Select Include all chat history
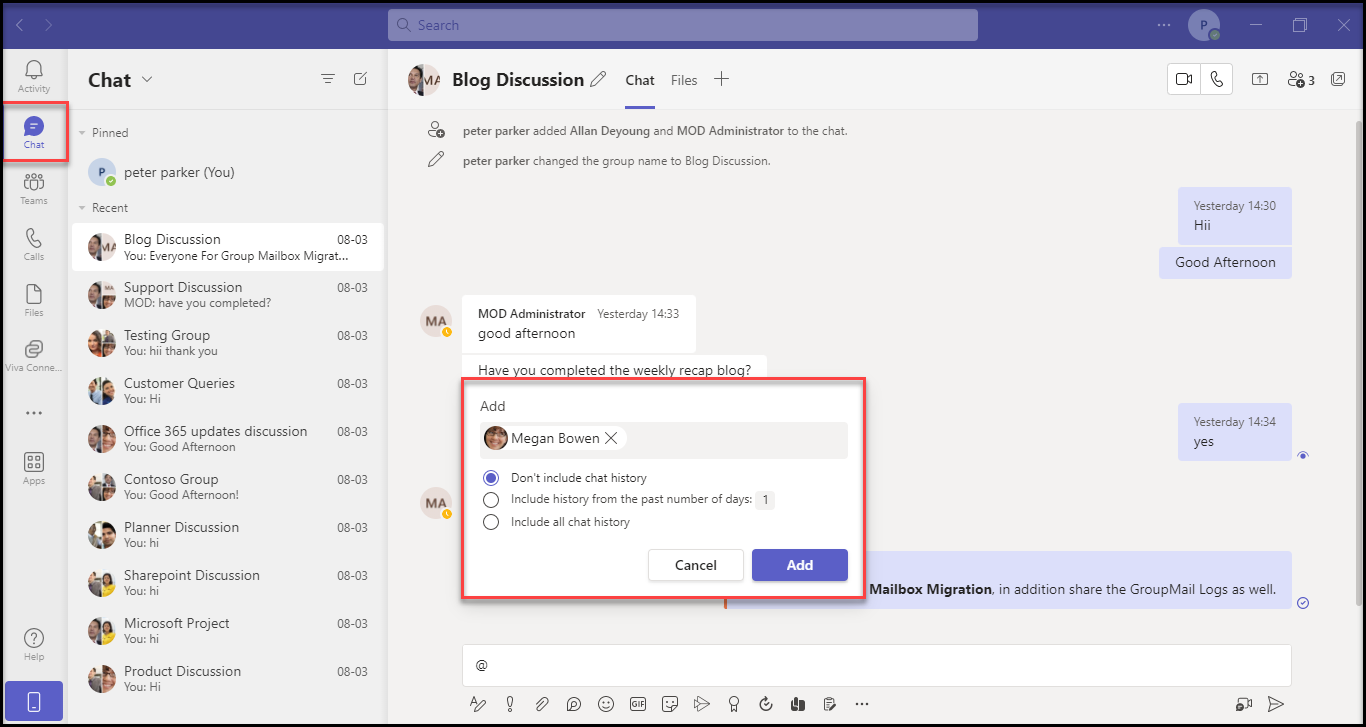 [x=491, y=522]
